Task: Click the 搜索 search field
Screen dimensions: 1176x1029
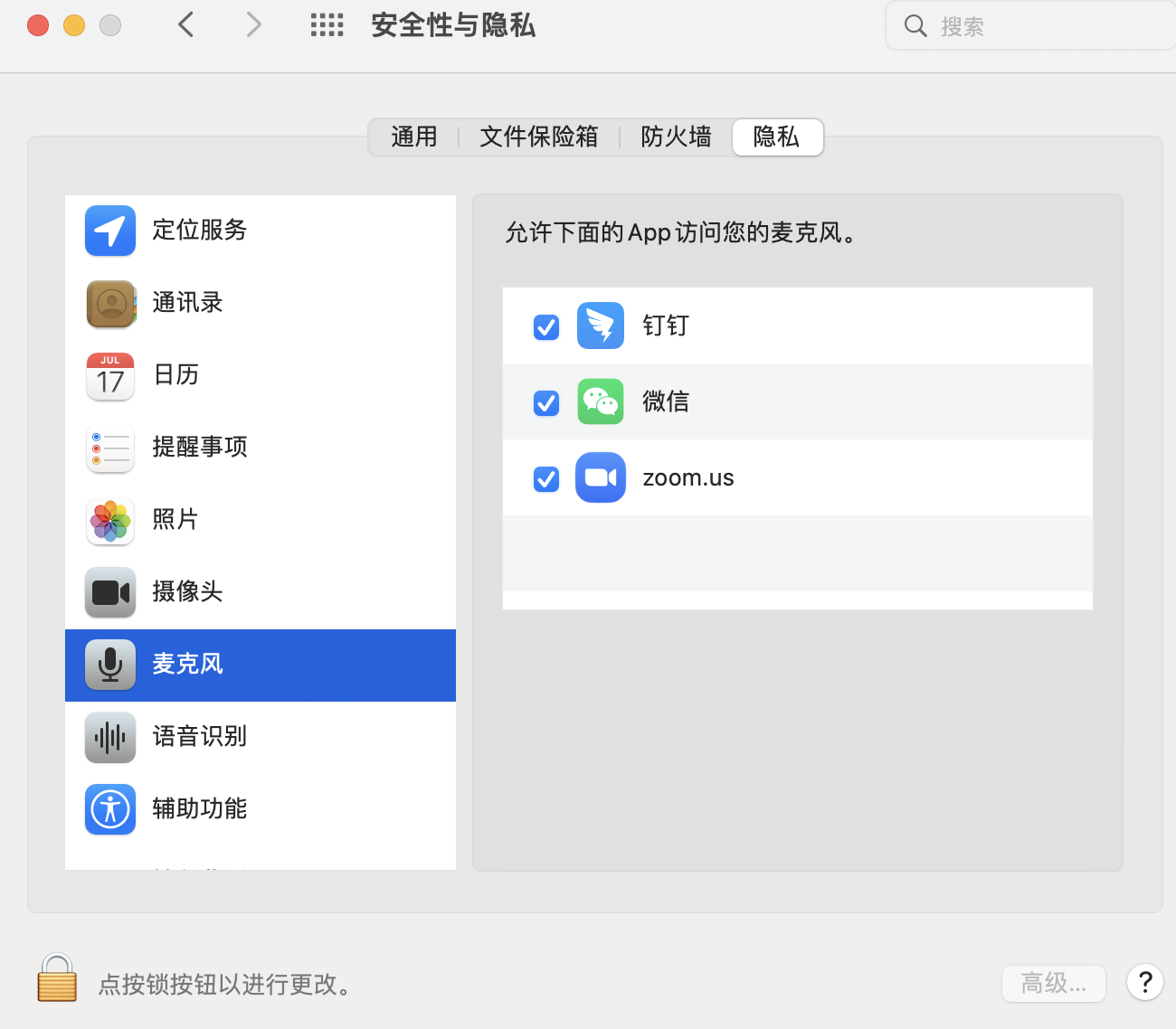Action: 1030,26
